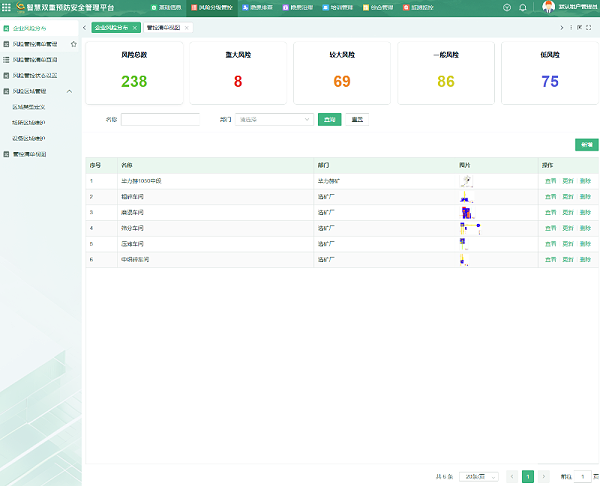Click the list icon of third sidebar item
Screen dimensions: 600x486
coord(6,60)
